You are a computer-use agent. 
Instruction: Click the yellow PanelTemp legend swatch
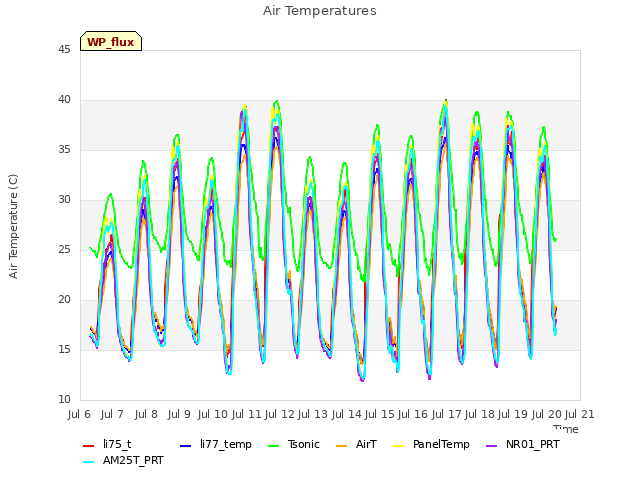tap(398, 446)
